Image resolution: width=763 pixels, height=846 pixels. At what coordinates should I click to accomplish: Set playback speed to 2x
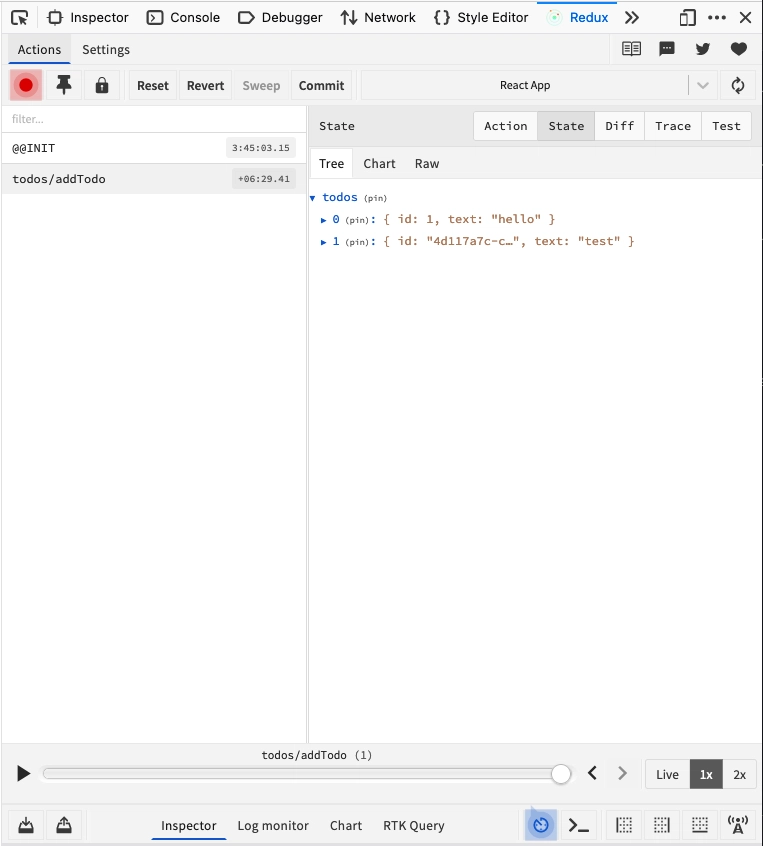point(739,774)
